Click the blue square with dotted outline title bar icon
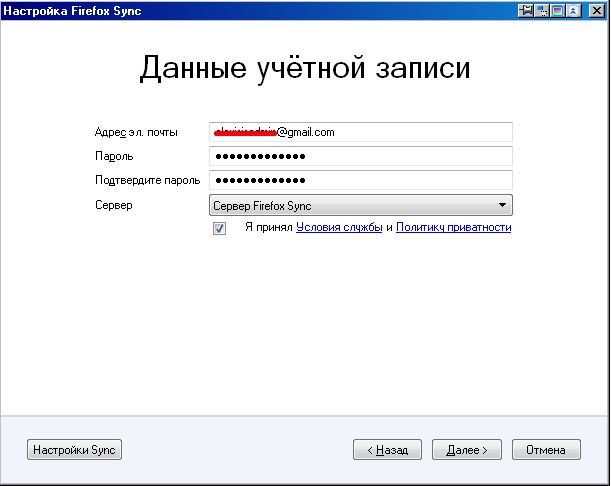The image size is (611, 486). tap(542, 11)
